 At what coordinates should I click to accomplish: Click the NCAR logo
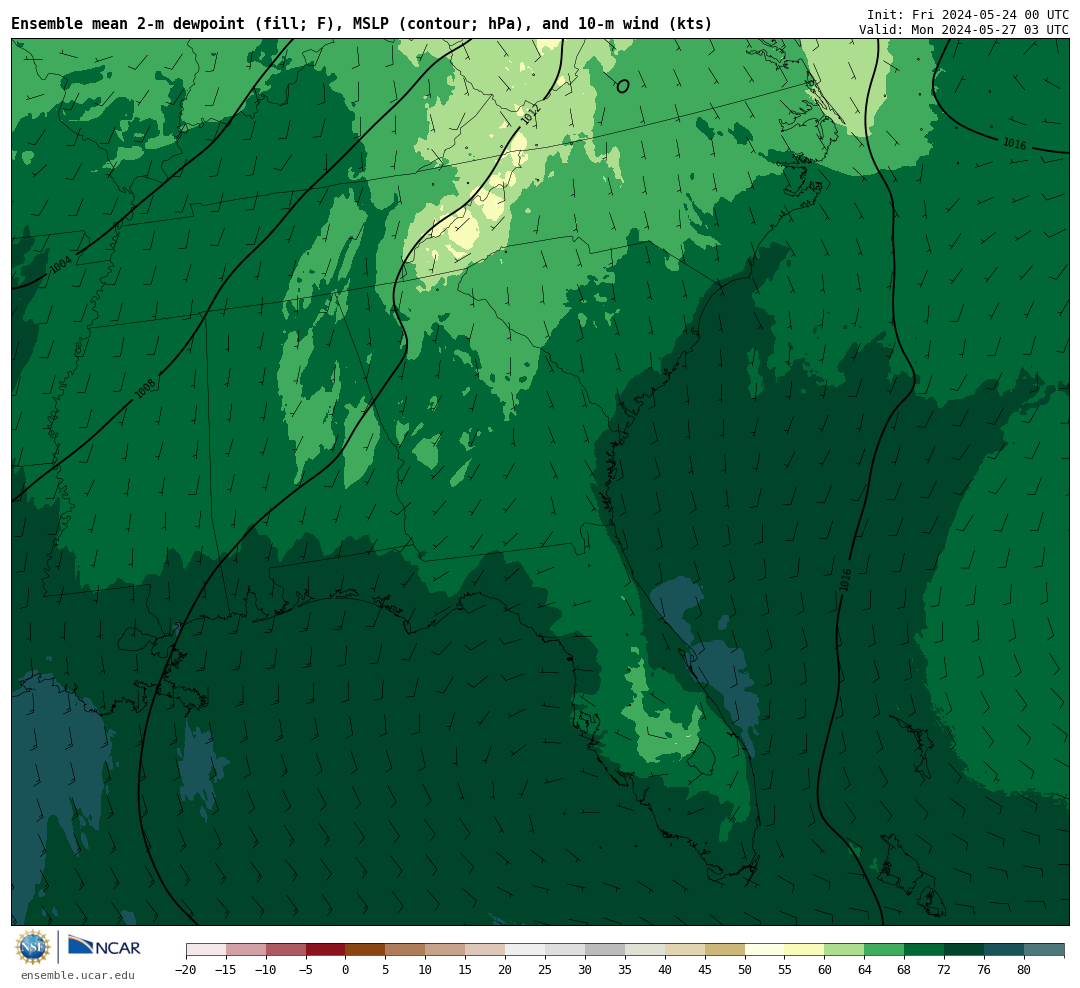[104, 946]
